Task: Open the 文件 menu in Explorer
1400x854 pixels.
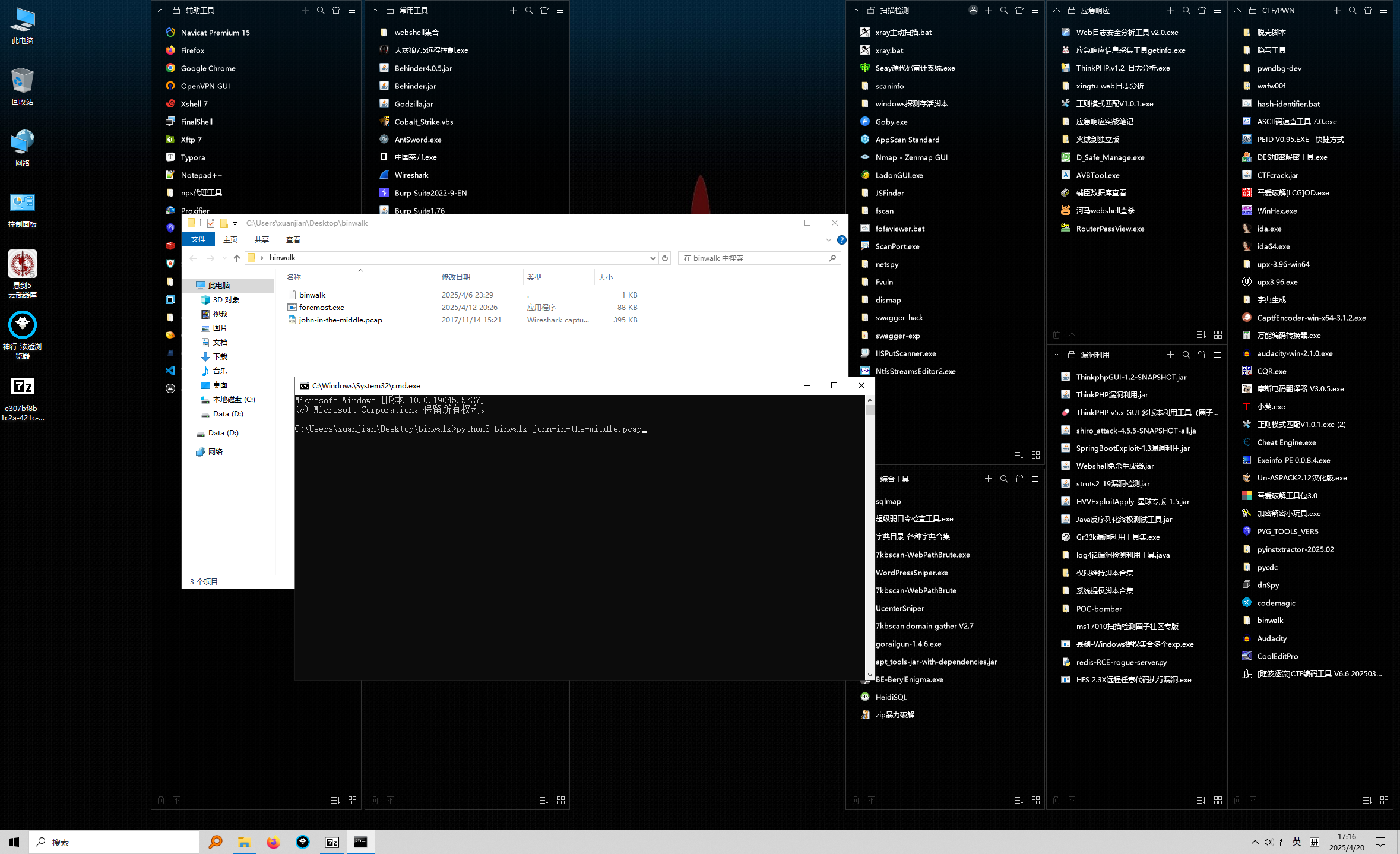Action: 198,239
